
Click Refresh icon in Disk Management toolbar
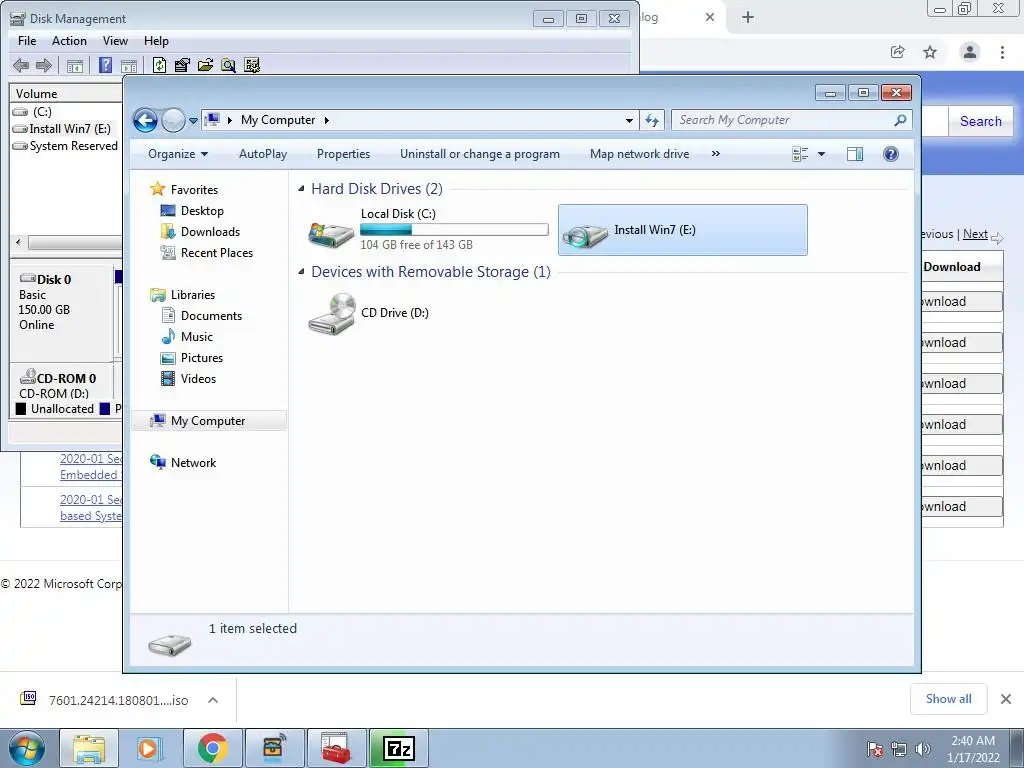[159, 65]
